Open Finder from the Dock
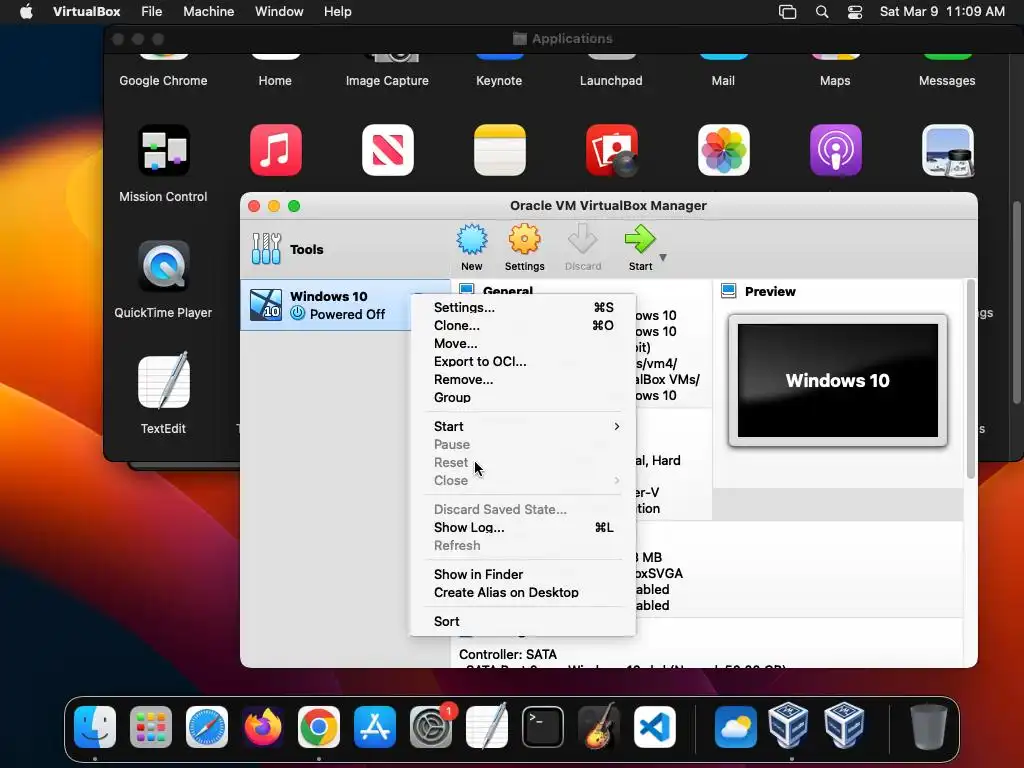The height and width of the screenshot is (768, 1024). [95, 727]
